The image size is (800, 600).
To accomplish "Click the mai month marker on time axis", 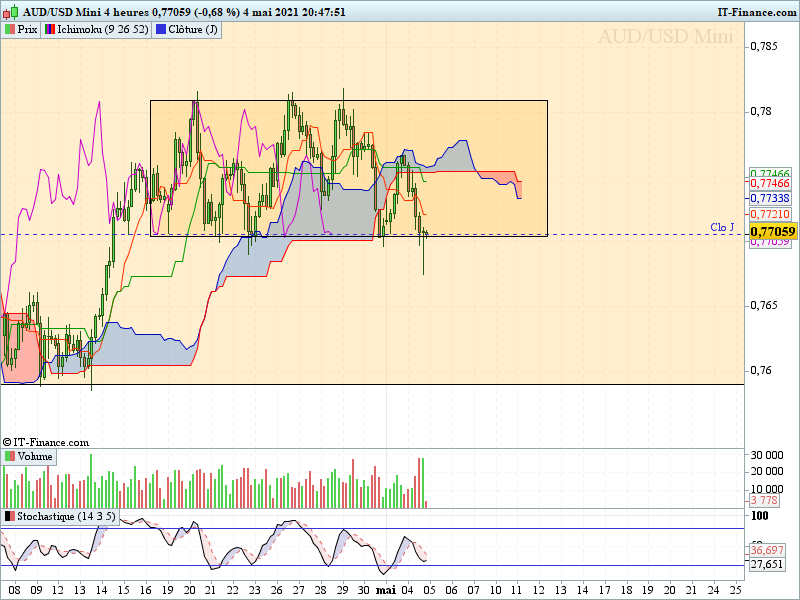I will 386,590.
